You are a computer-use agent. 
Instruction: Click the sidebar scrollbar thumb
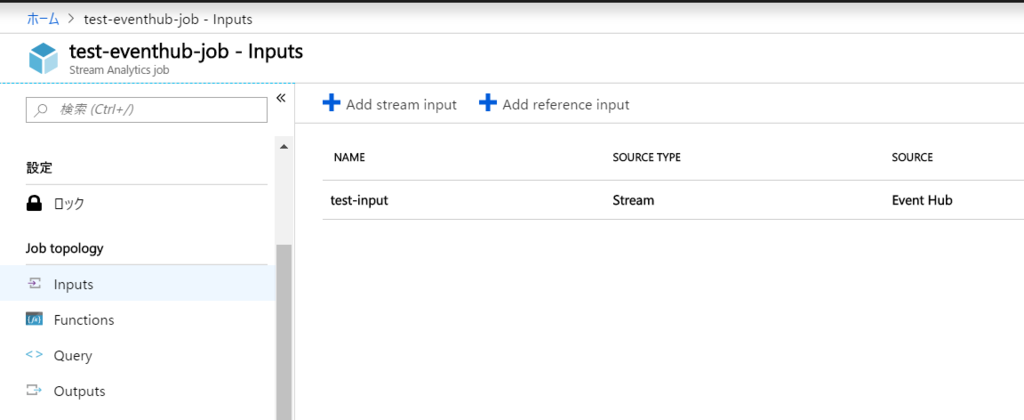coord(283,332)
